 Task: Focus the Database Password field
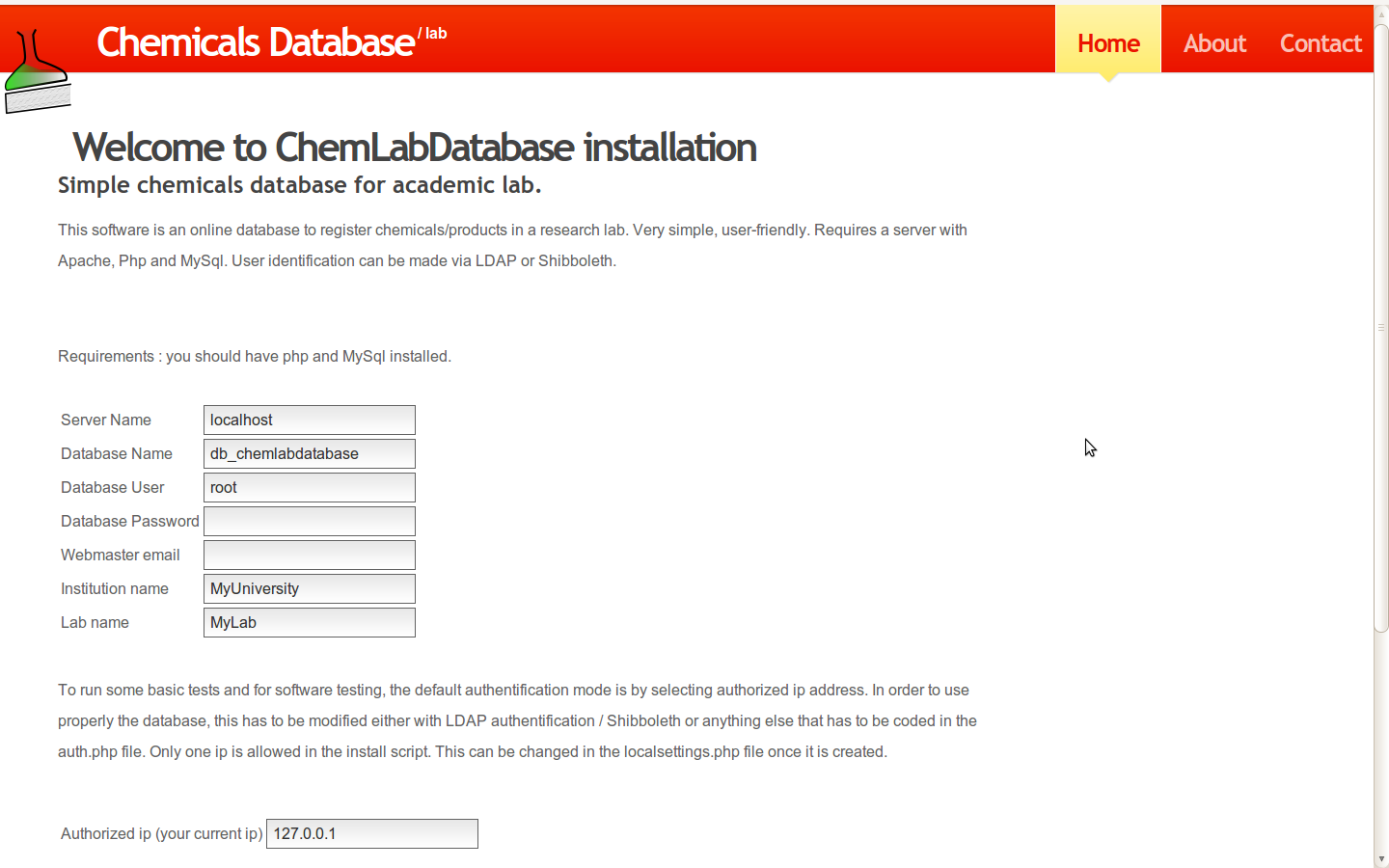tap(309, 521)
